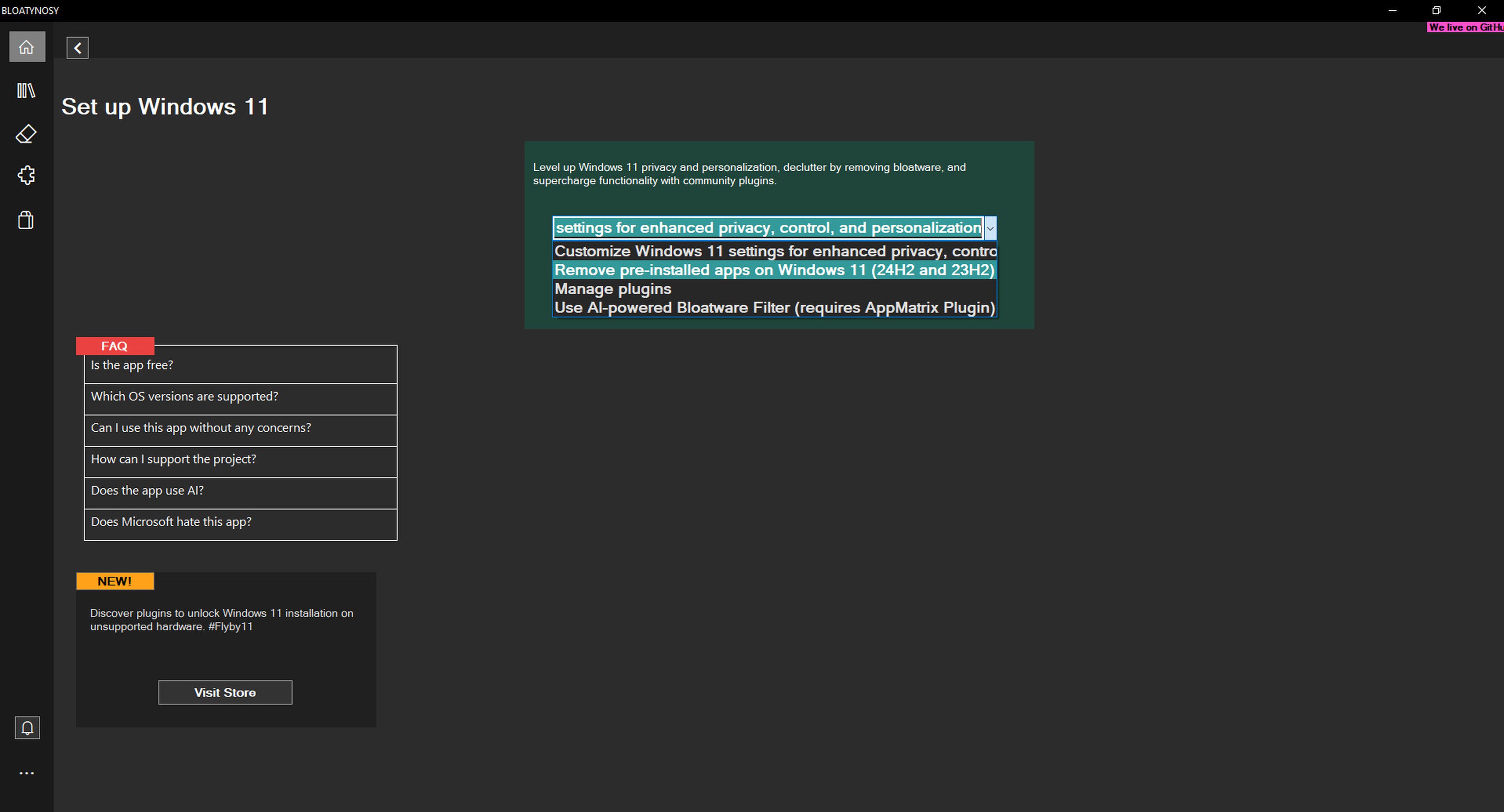Image resolution: width=1504 pixels, height=812 pixels.
Task: Expand 'Does Microsoft hate this app?' question
Action: 240,525
